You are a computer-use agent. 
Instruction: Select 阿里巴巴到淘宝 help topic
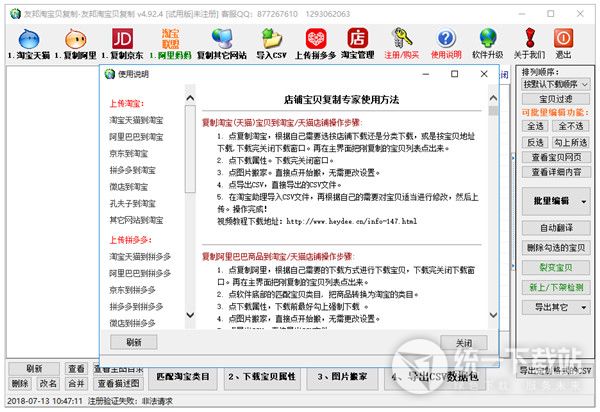137,137
